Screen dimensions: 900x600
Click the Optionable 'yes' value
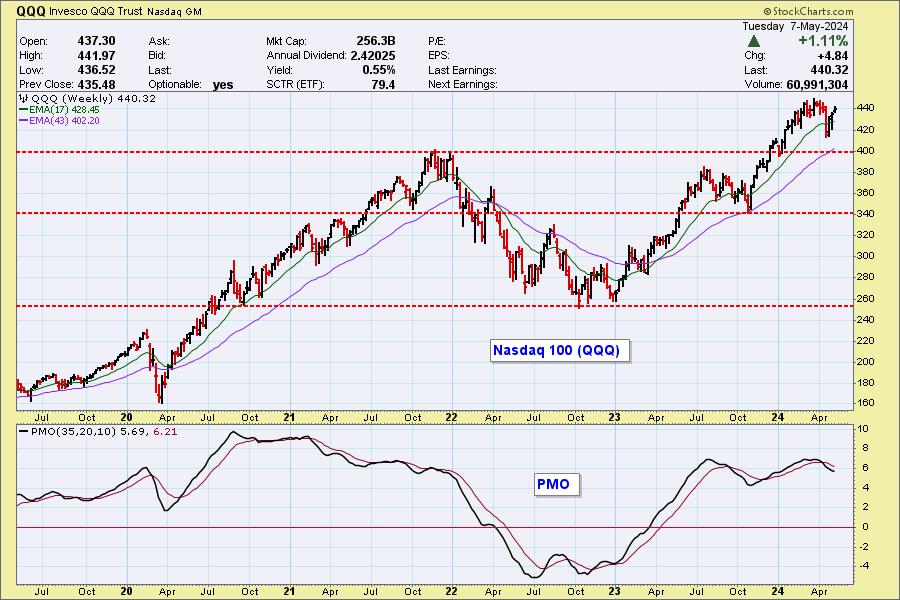tap(223, 85)
